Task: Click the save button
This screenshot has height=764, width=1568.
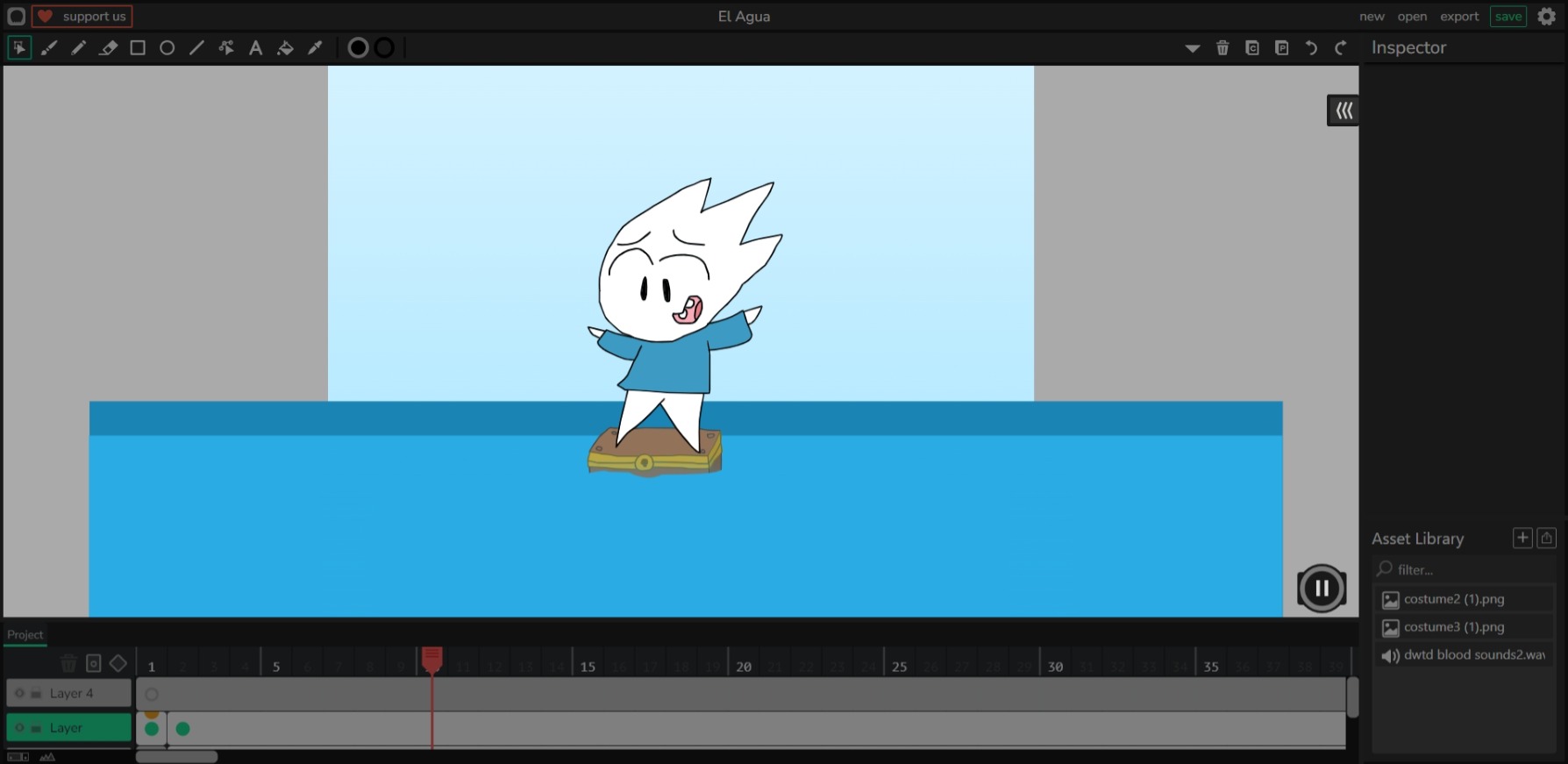Action: [1508, 16]
